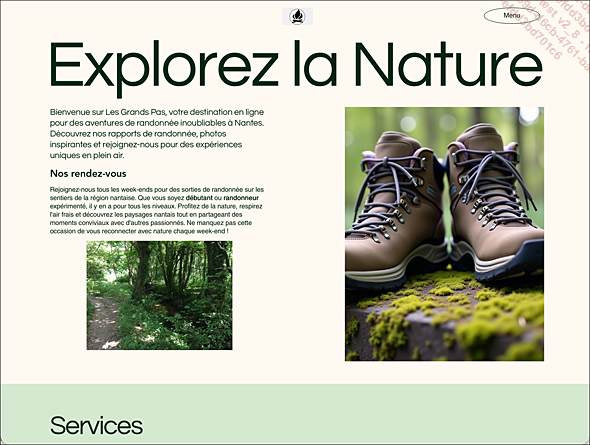590x445 pixels.
Task: Click the hiking boots photo
Action: tap(444, 234)
